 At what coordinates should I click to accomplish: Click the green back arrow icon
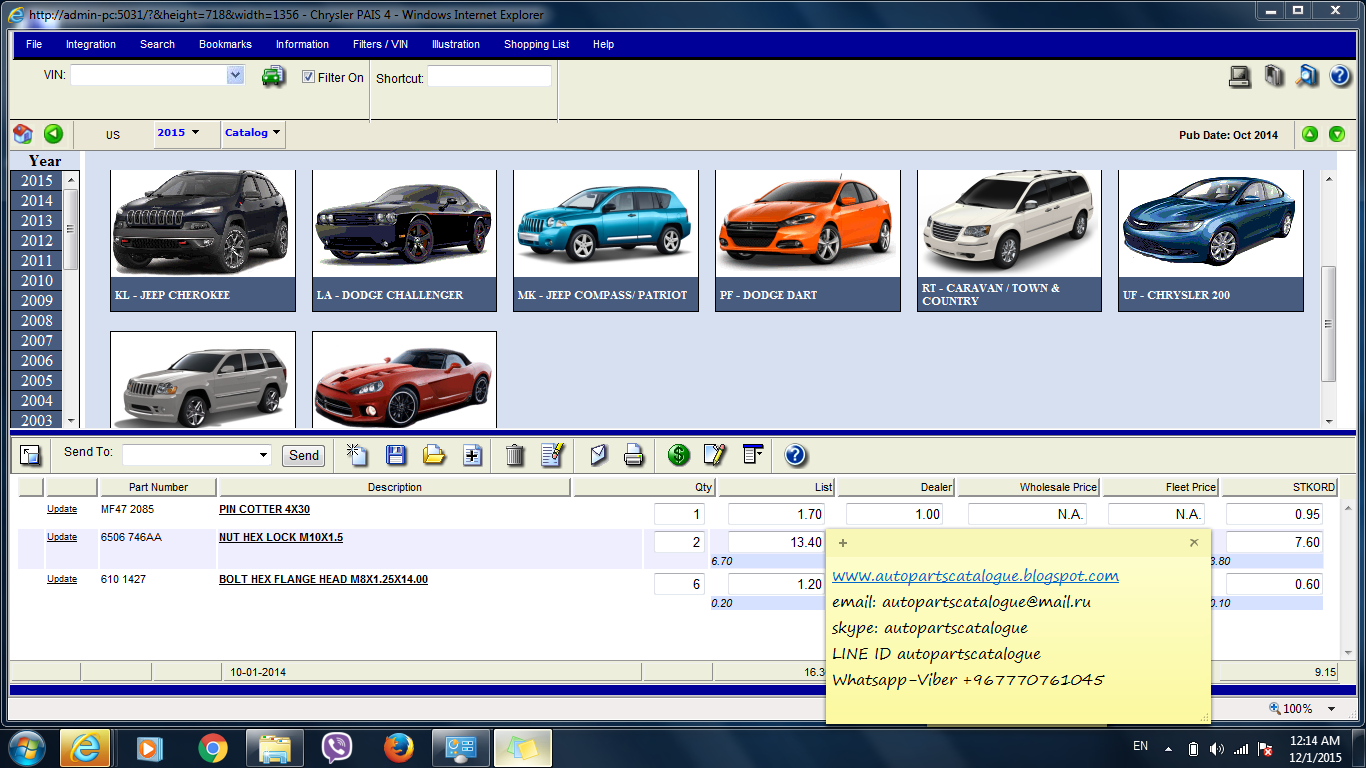tap(53, 134)
